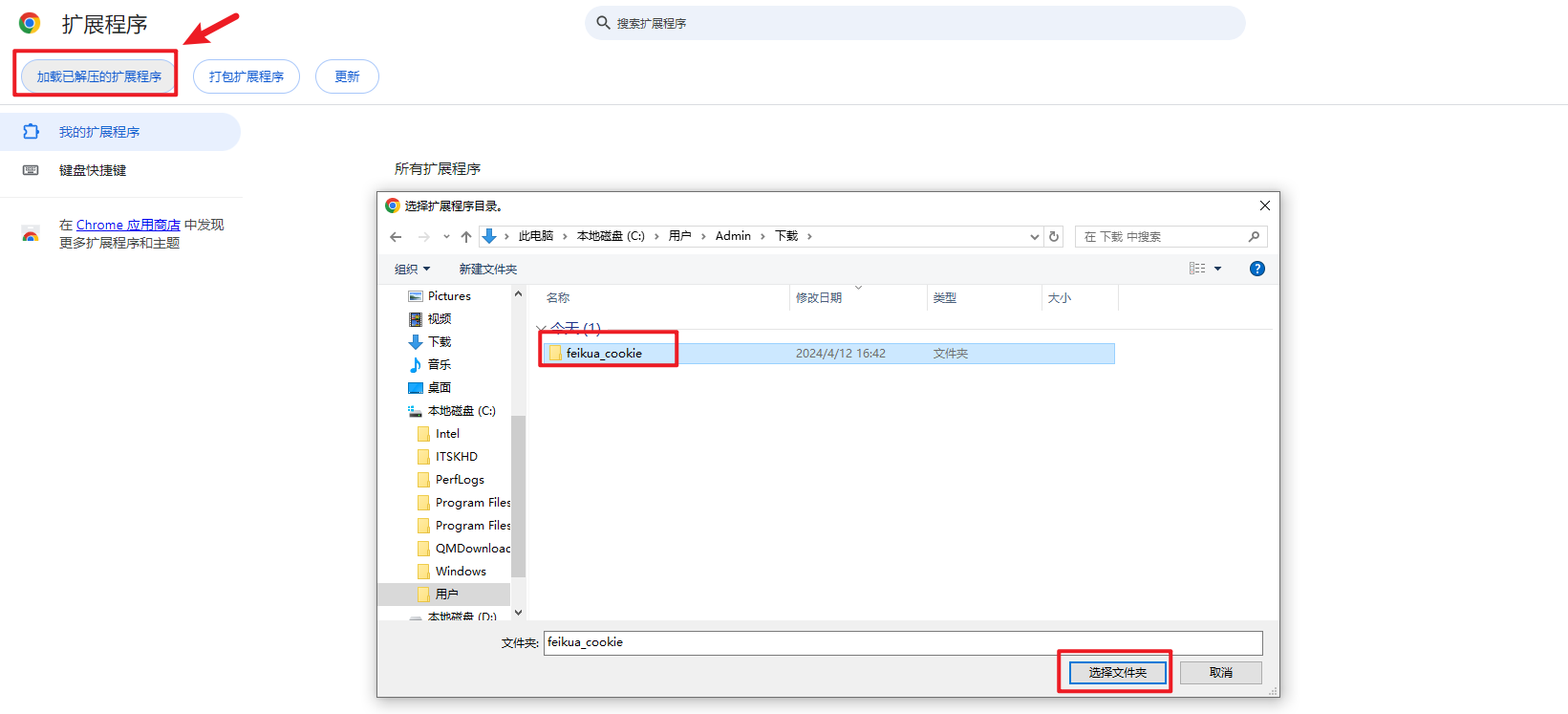Viewport: 1568px width, 714px height.
Task: Click the search icon in 在 下载 中搜索 box
Action: coord(1254,236)
